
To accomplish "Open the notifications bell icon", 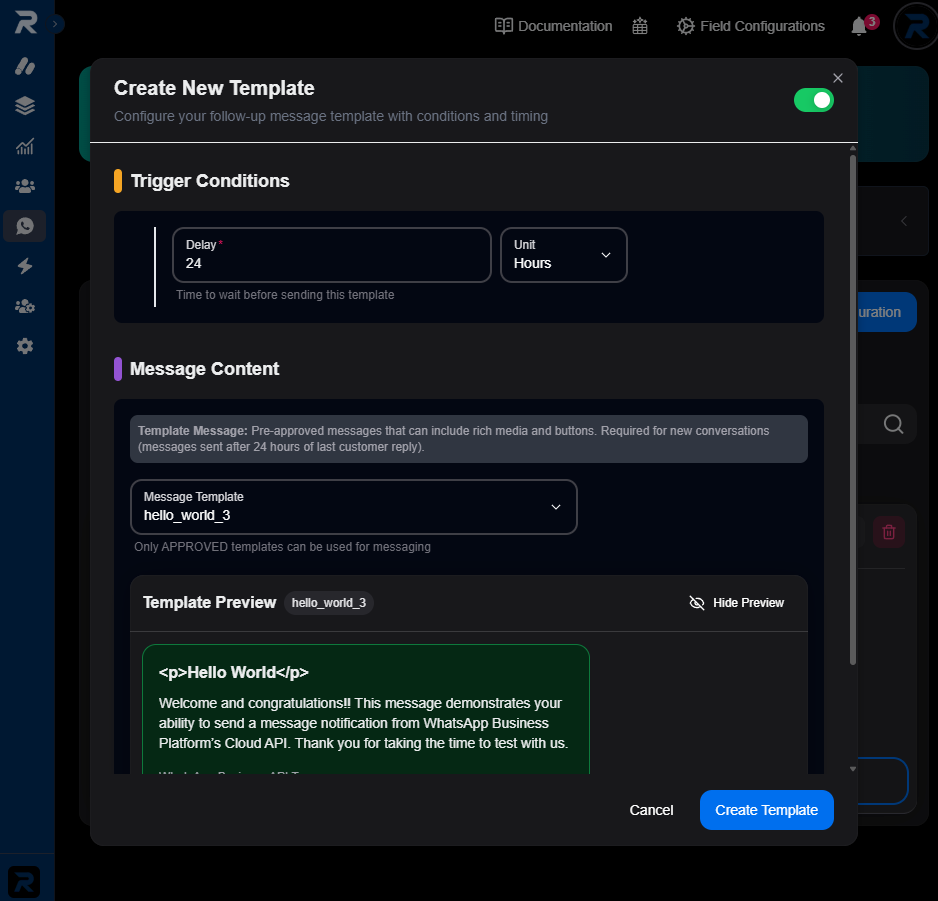I will (859, 26).
